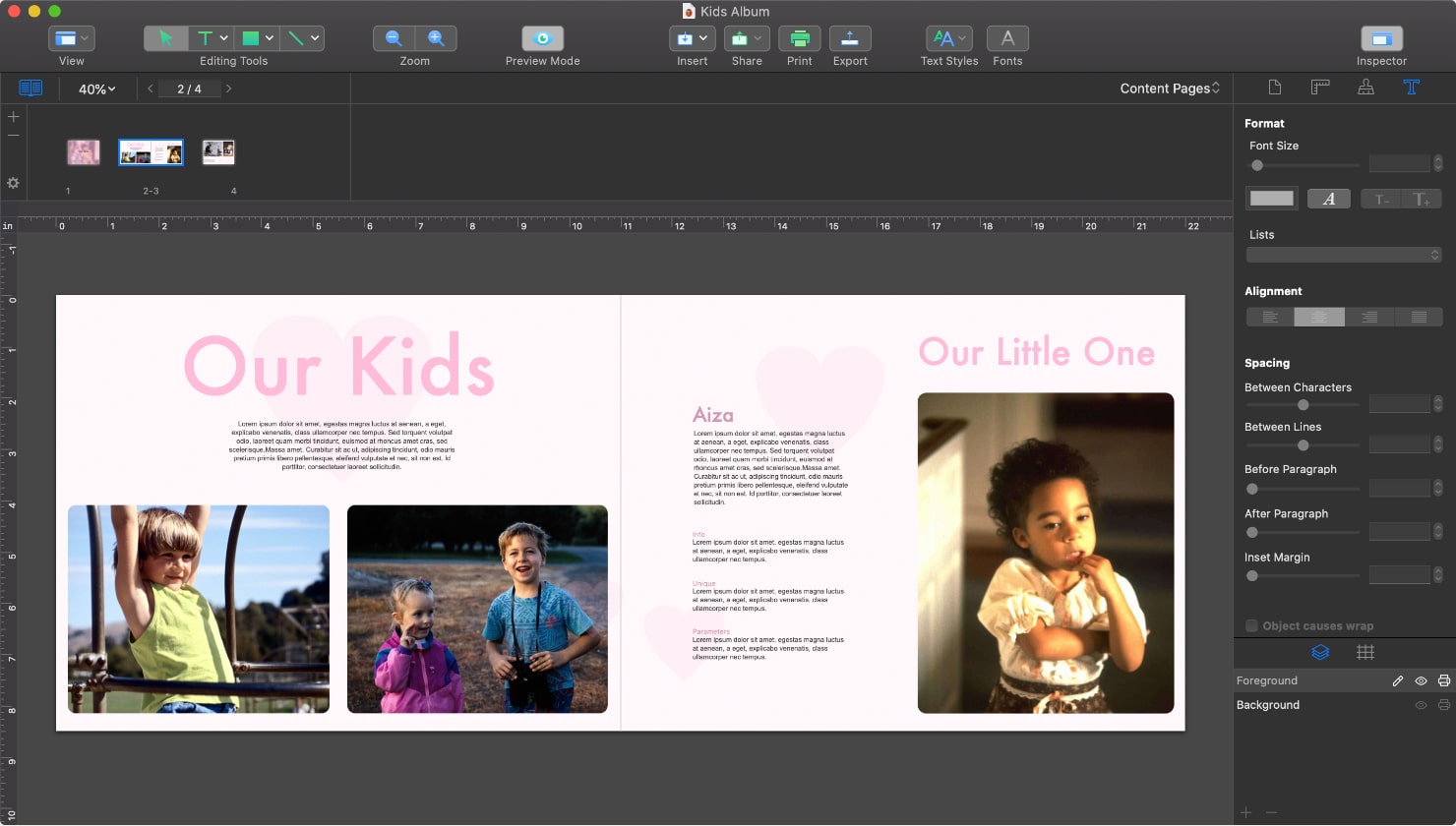Viewport: 1456px width, 826px height.
Task: Open the Text inspector tab
Action: (x=1411, y=88)
